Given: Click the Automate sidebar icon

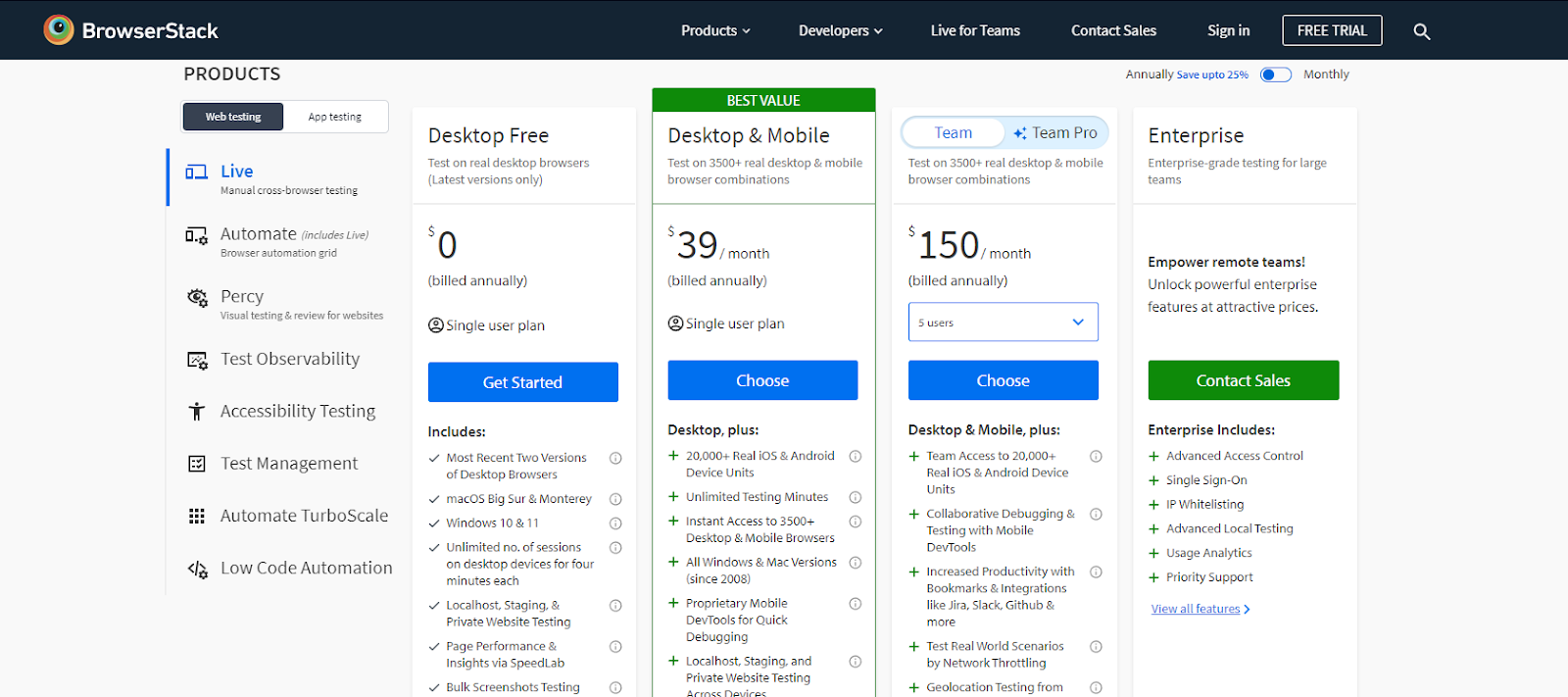Looking at the screenshot, I should coord(196,235).
